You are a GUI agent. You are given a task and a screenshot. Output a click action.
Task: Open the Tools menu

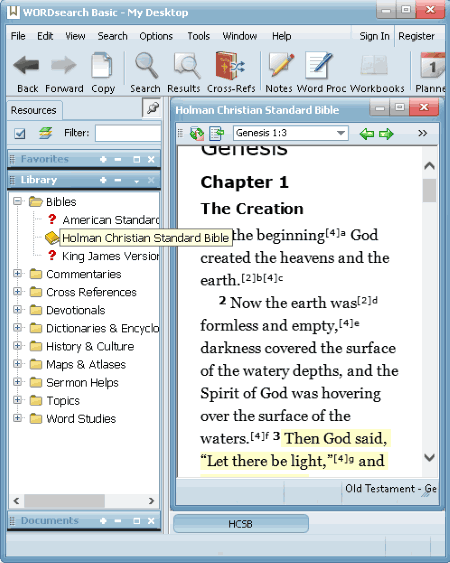pos(199,36)
